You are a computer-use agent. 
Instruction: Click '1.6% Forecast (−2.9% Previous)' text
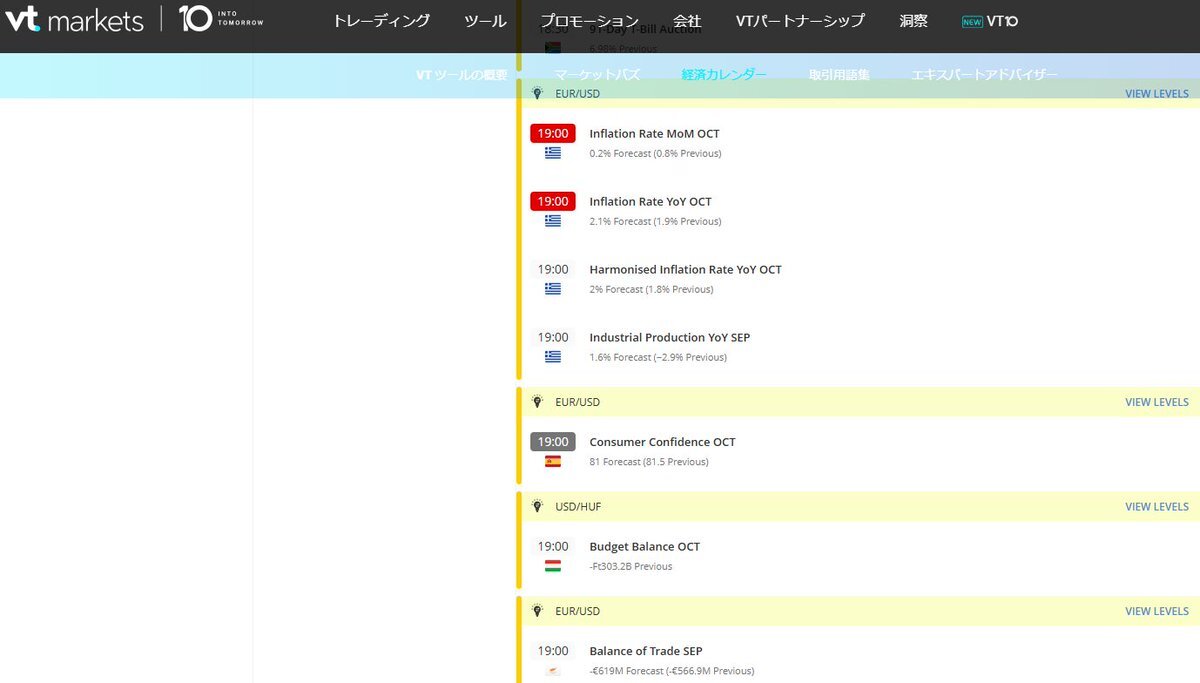[658, 357]
